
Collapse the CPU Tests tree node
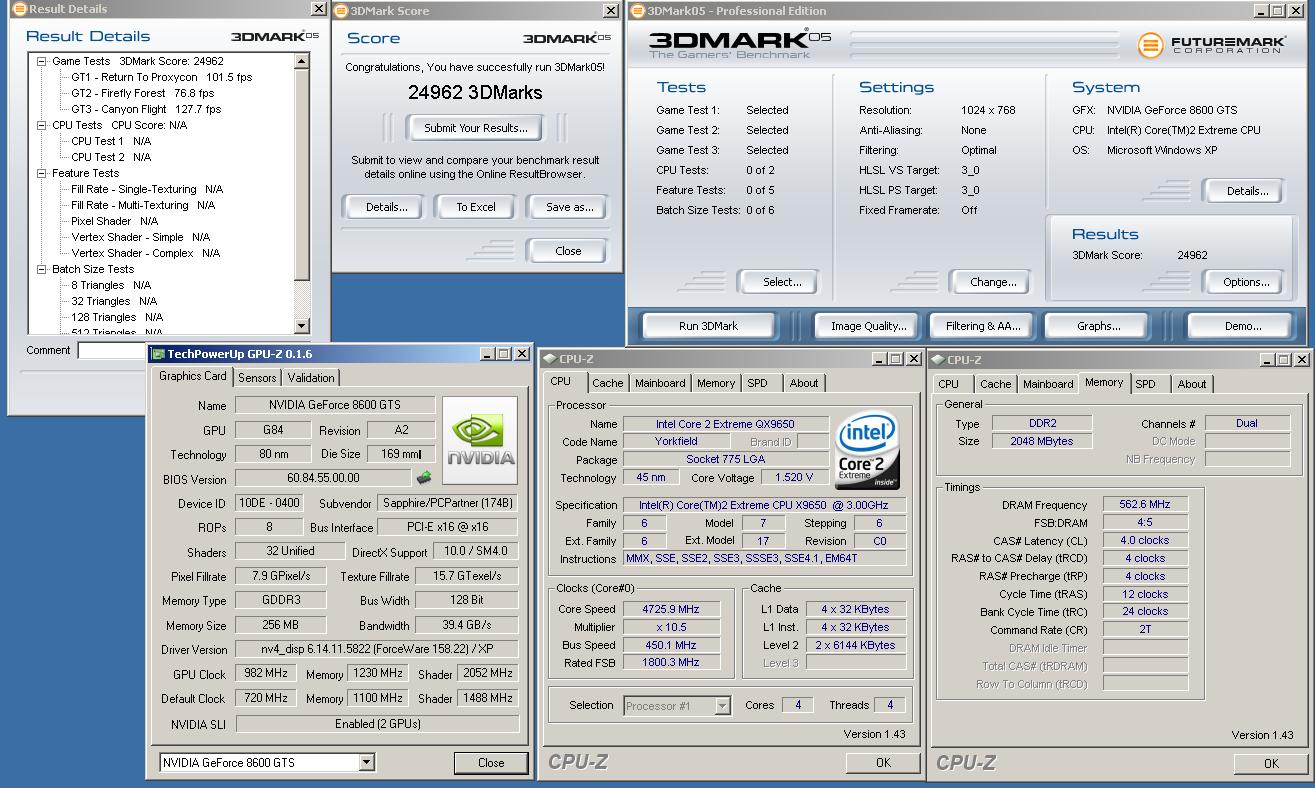pyautogui.click(x=42, y=125)
